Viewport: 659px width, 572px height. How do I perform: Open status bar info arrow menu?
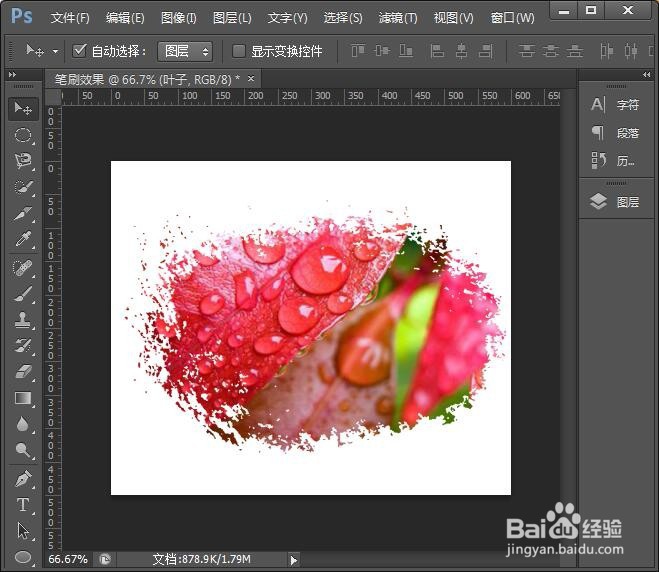(x=293, y=560)
